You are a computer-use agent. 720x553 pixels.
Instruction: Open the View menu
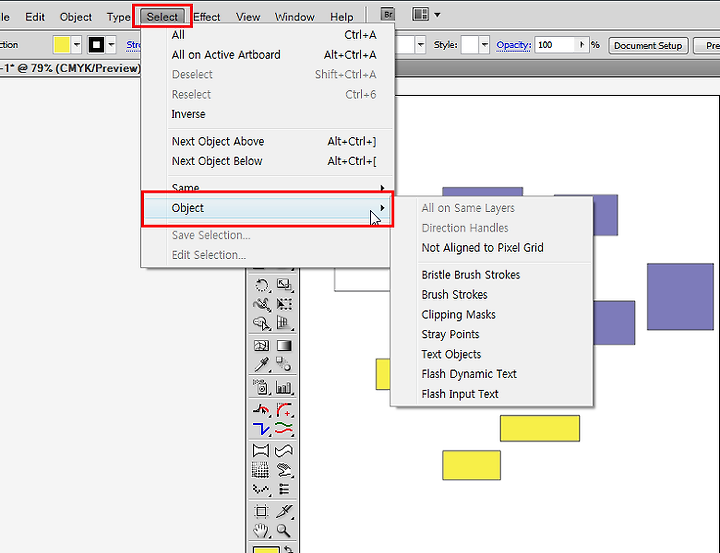point(248,17)
